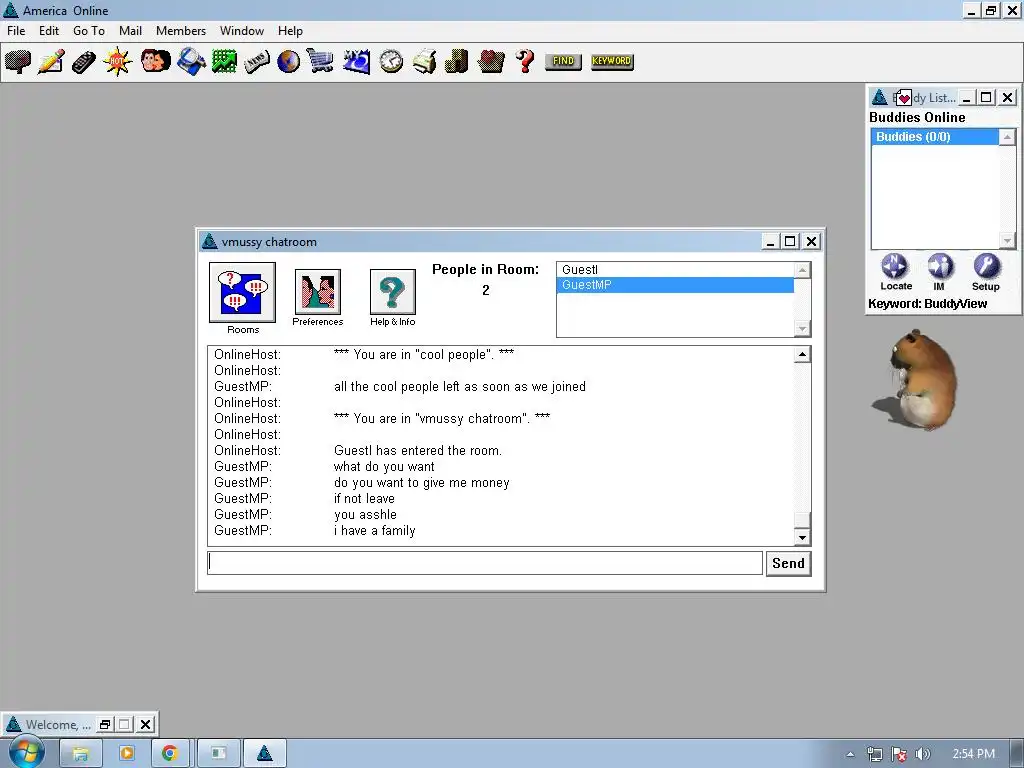Click "do you want to give me money" message
1024x768 pixels.
pos(421,483)
